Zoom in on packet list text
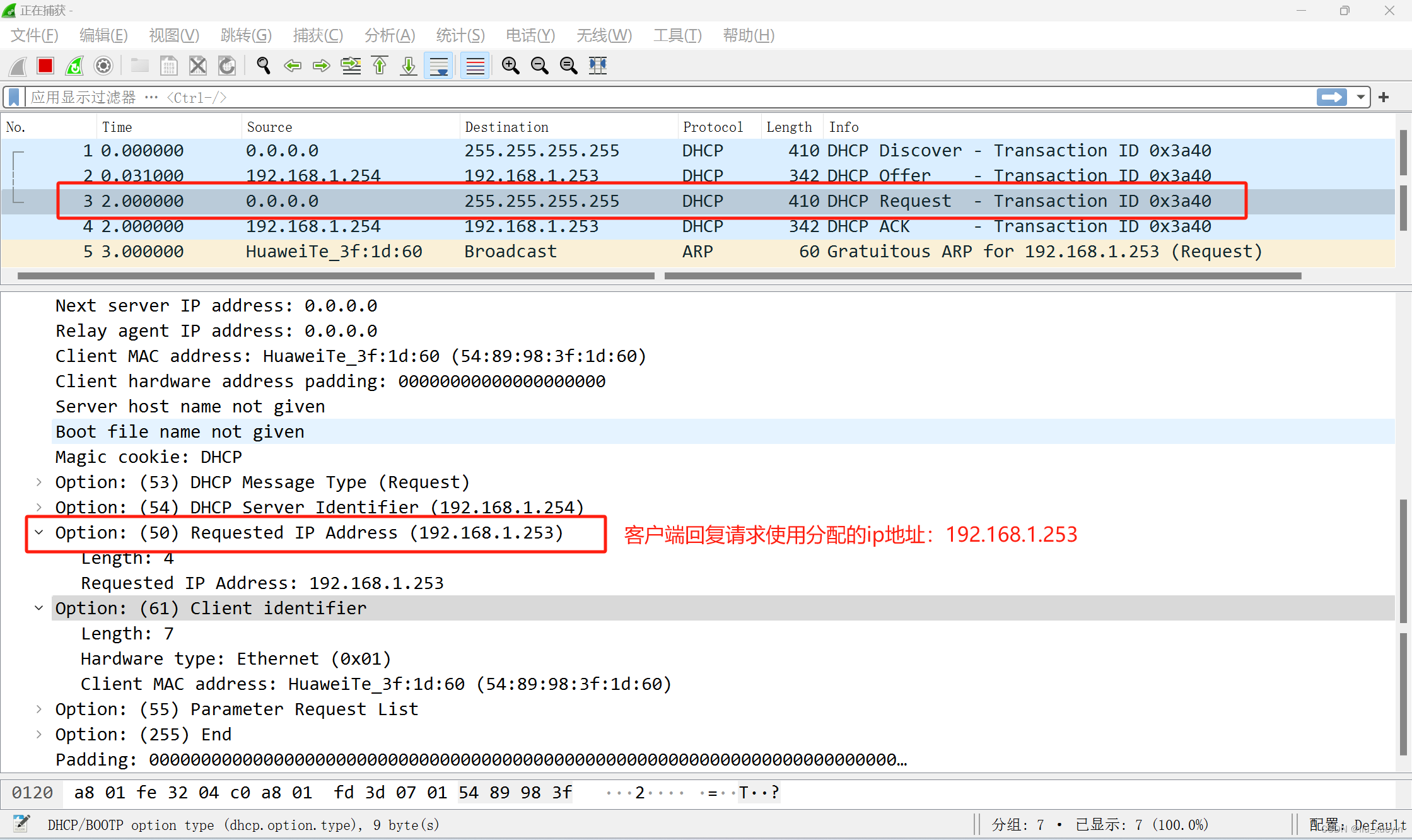Image resolution: width=1412 pixels, height=840 pixels. coord(510,66)
